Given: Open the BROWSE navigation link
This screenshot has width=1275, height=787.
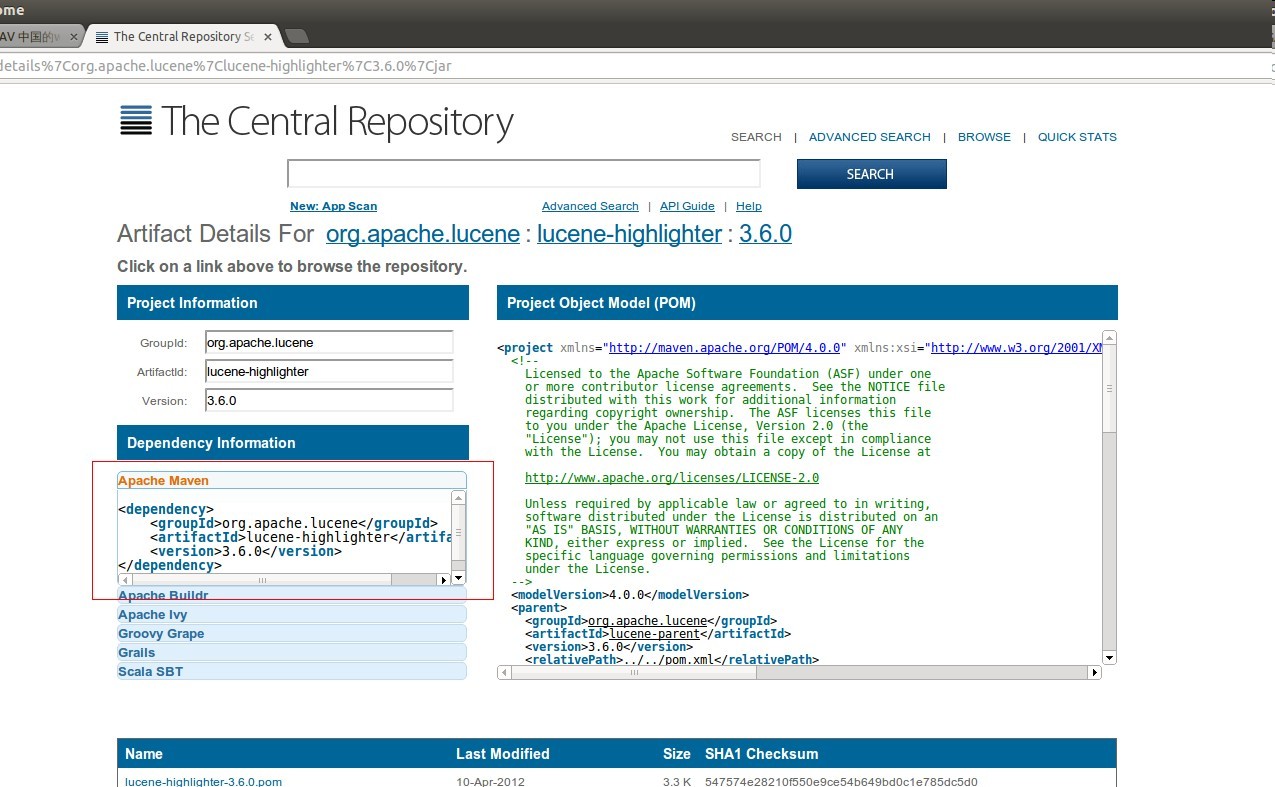Looking at the screenshot, I should click(x=984, y=137).
